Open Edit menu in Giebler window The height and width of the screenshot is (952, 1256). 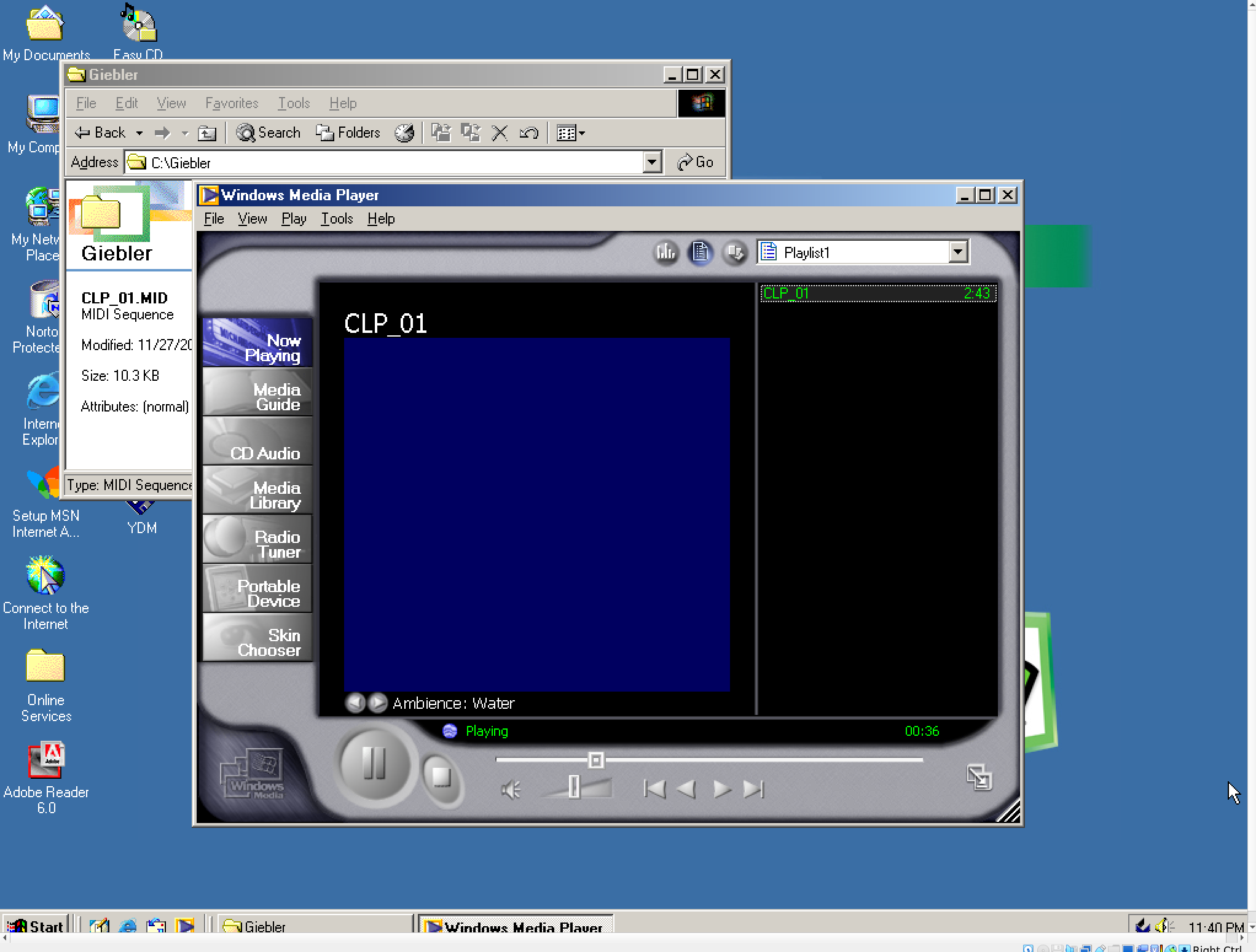127,103
